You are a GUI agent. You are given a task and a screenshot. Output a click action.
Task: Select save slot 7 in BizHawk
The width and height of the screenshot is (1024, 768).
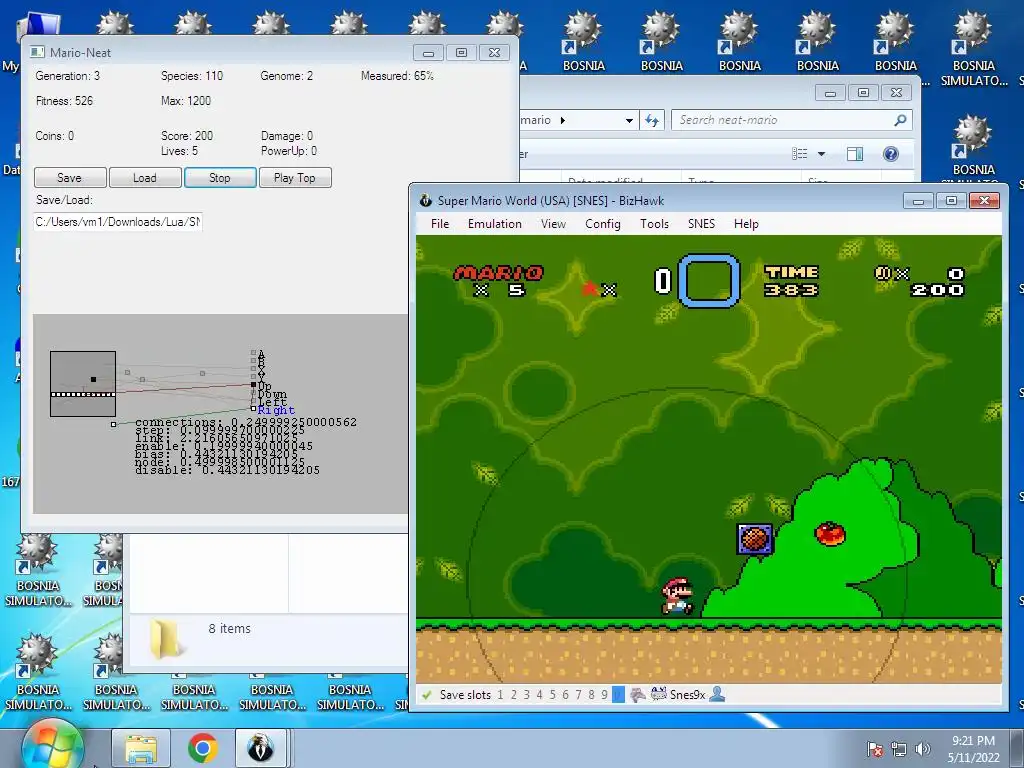click(579, 695)
